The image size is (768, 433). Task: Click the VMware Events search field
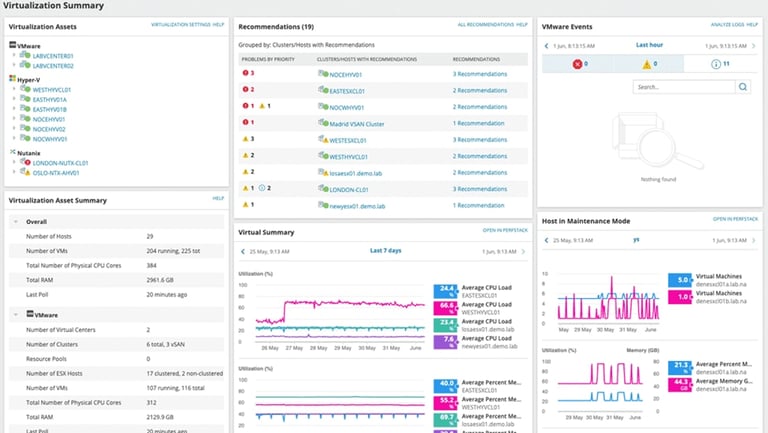coord(684,87)
